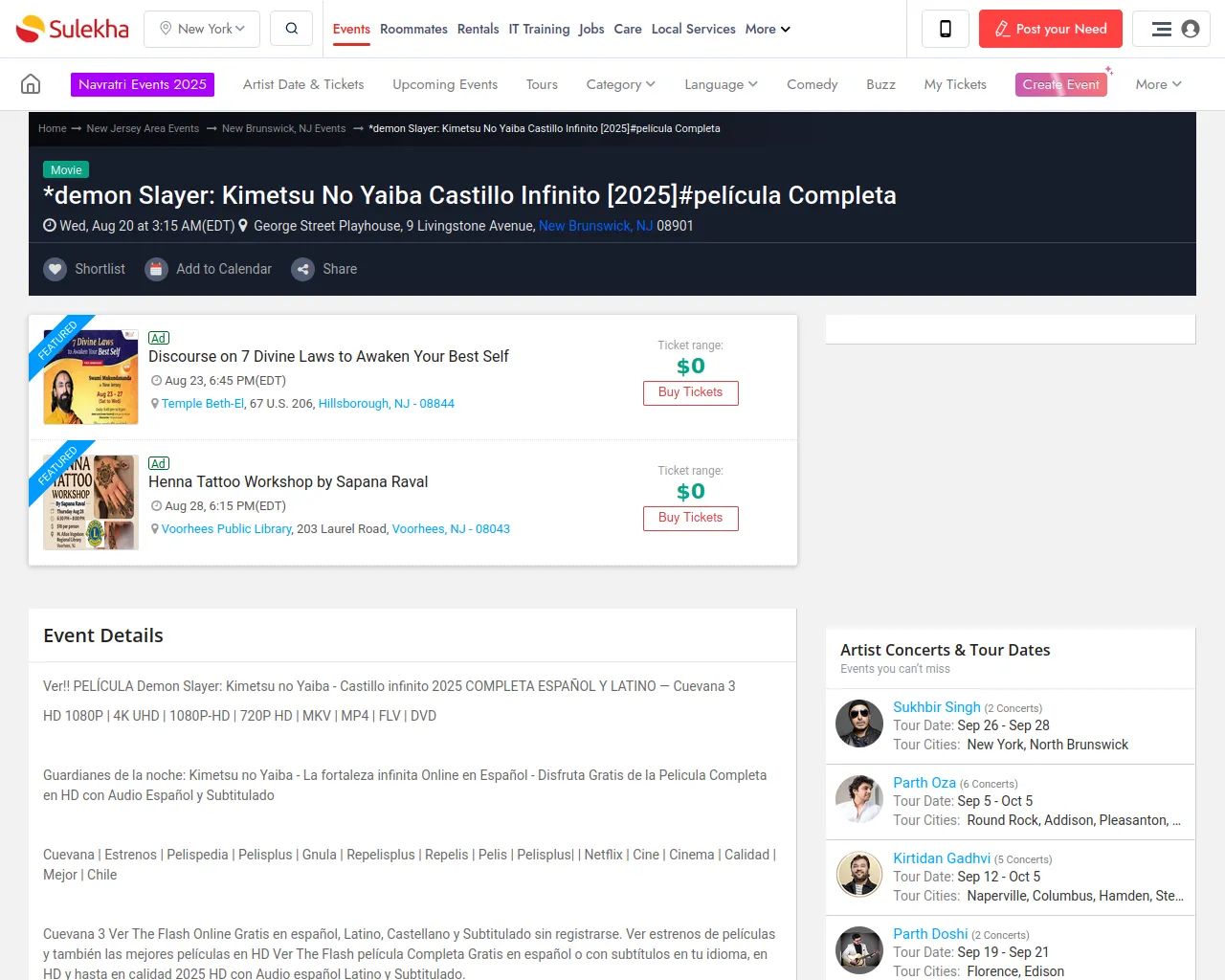The image size is (1225, 980).
Task: Click the Shortlist heart icon
Action: [56, 270]
